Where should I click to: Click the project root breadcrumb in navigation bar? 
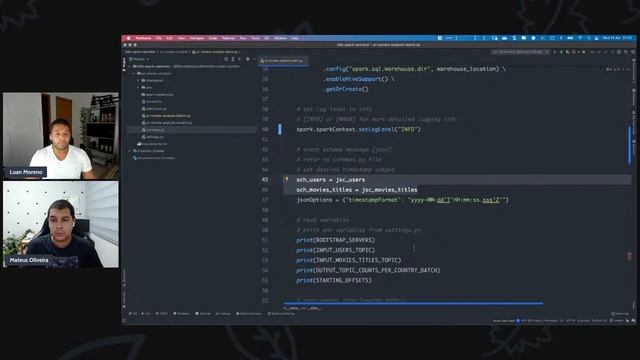(x=140, y=52)
